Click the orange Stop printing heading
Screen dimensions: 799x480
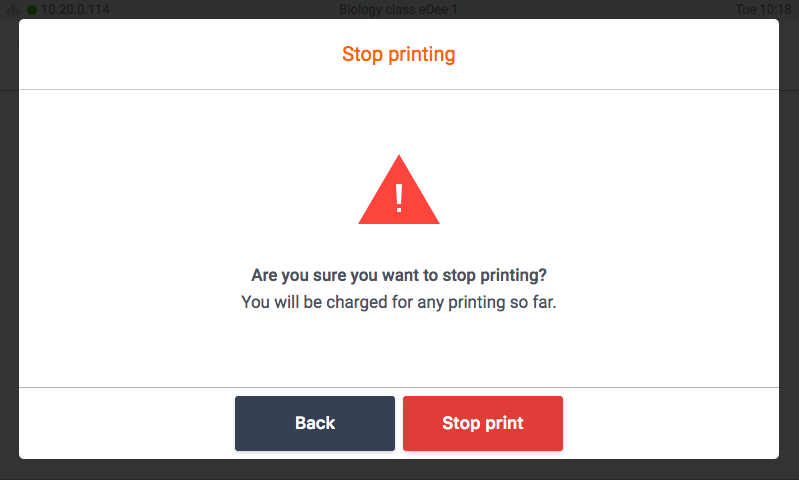pyautogui.click(x=399, y=54)
